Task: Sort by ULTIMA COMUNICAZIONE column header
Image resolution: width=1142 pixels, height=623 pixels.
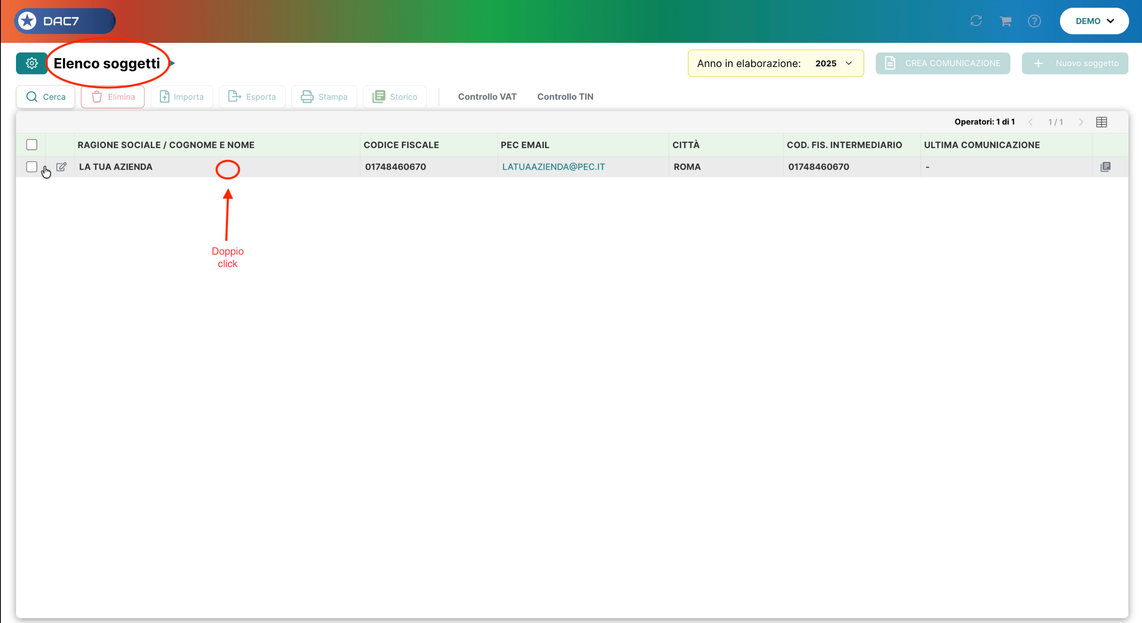Action: 982,145
